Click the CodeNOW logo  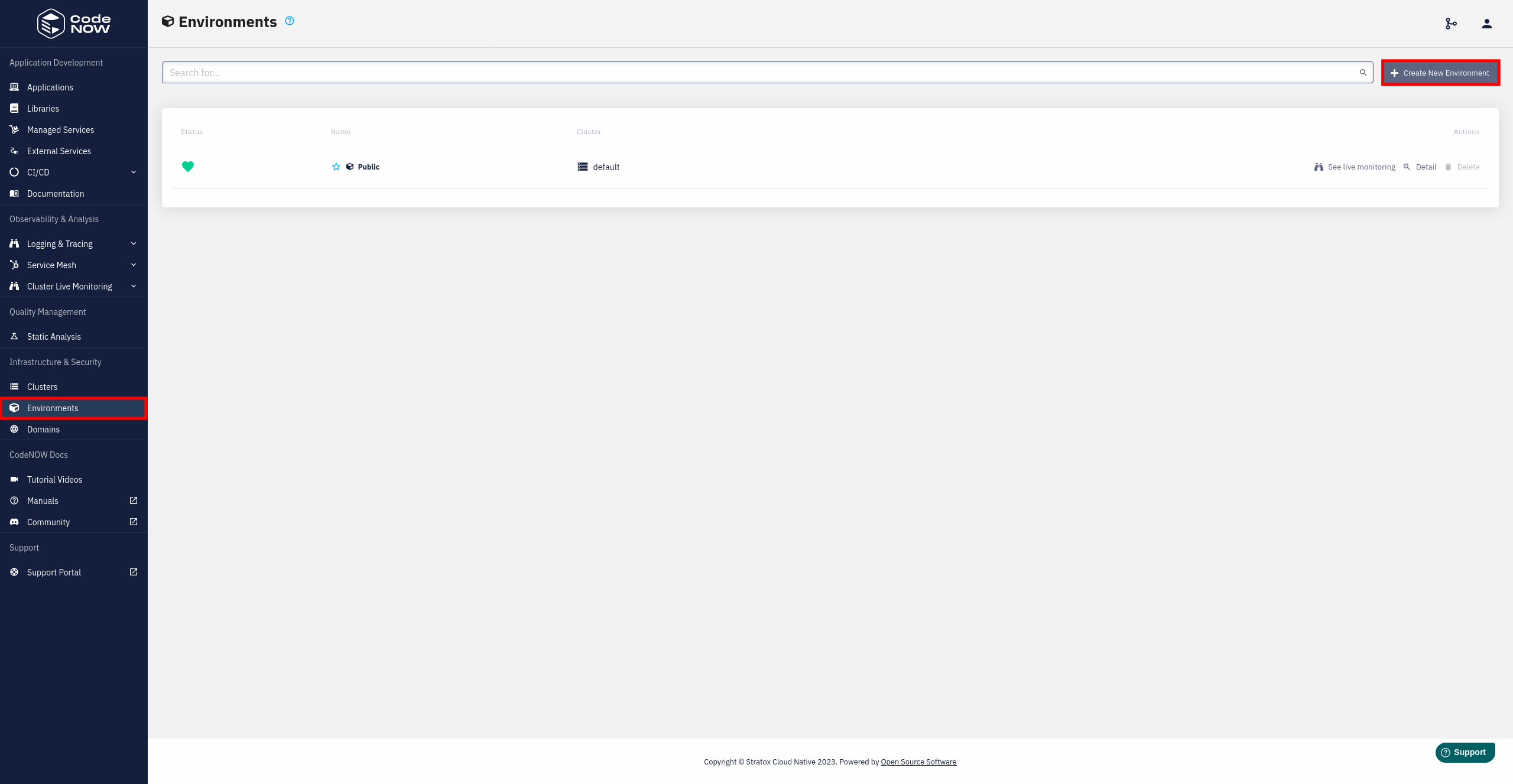[x=74, y=24]
